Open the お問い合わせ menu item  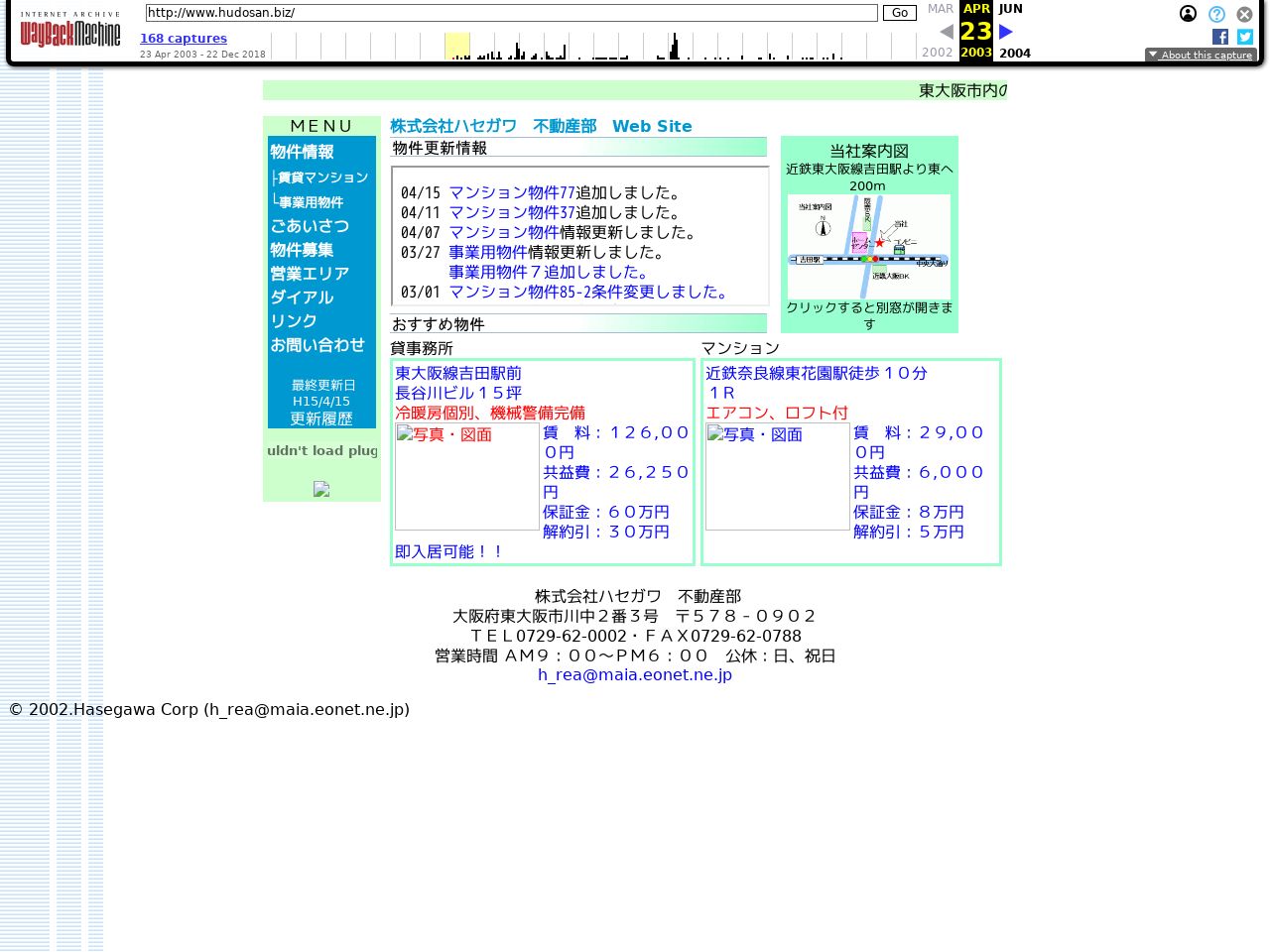(x=317, y=345)
